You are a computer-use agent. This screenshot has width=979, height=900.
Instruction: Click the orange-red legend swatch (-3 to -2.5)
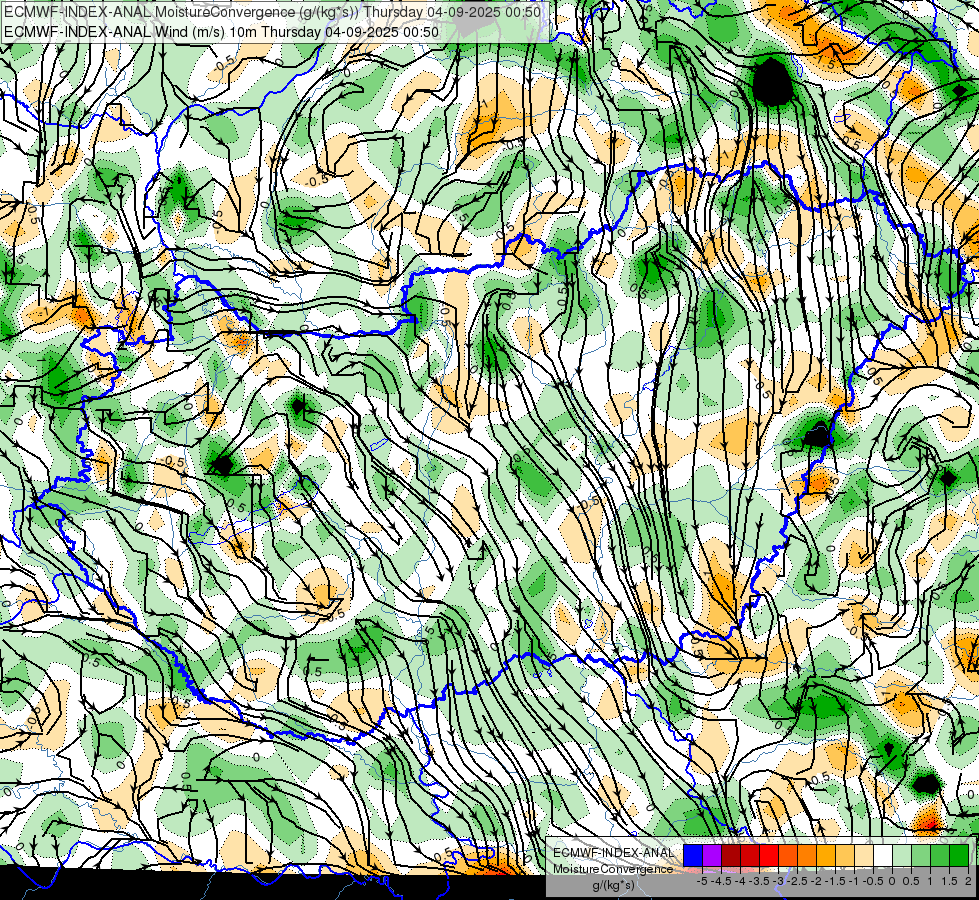point(788,856)
